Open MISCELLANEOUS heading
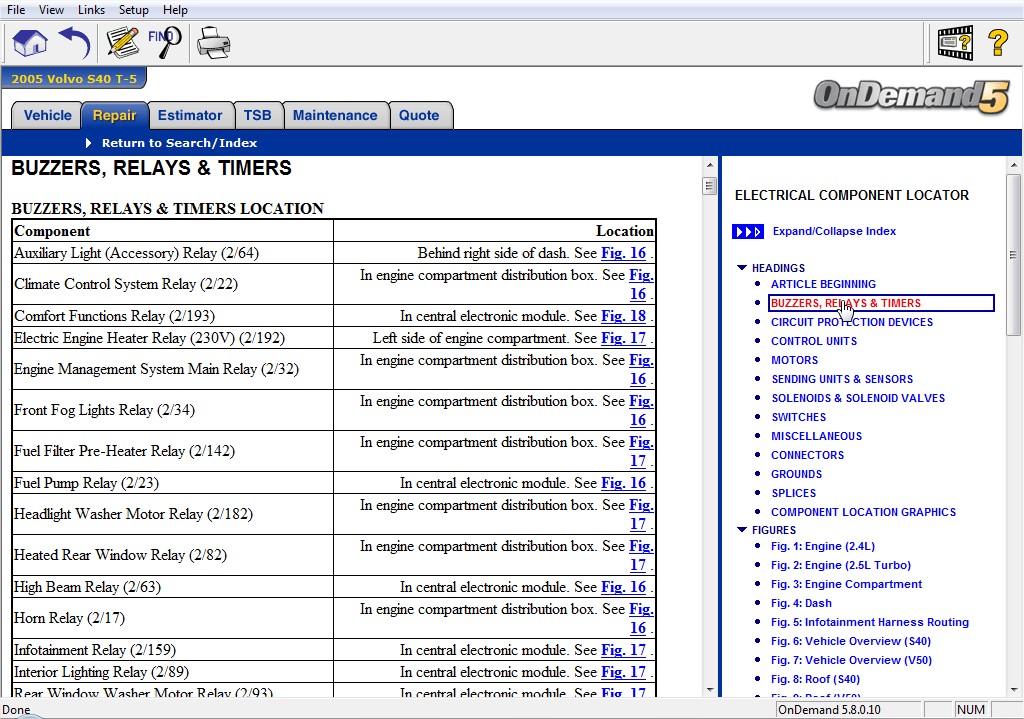 [816, 436]
